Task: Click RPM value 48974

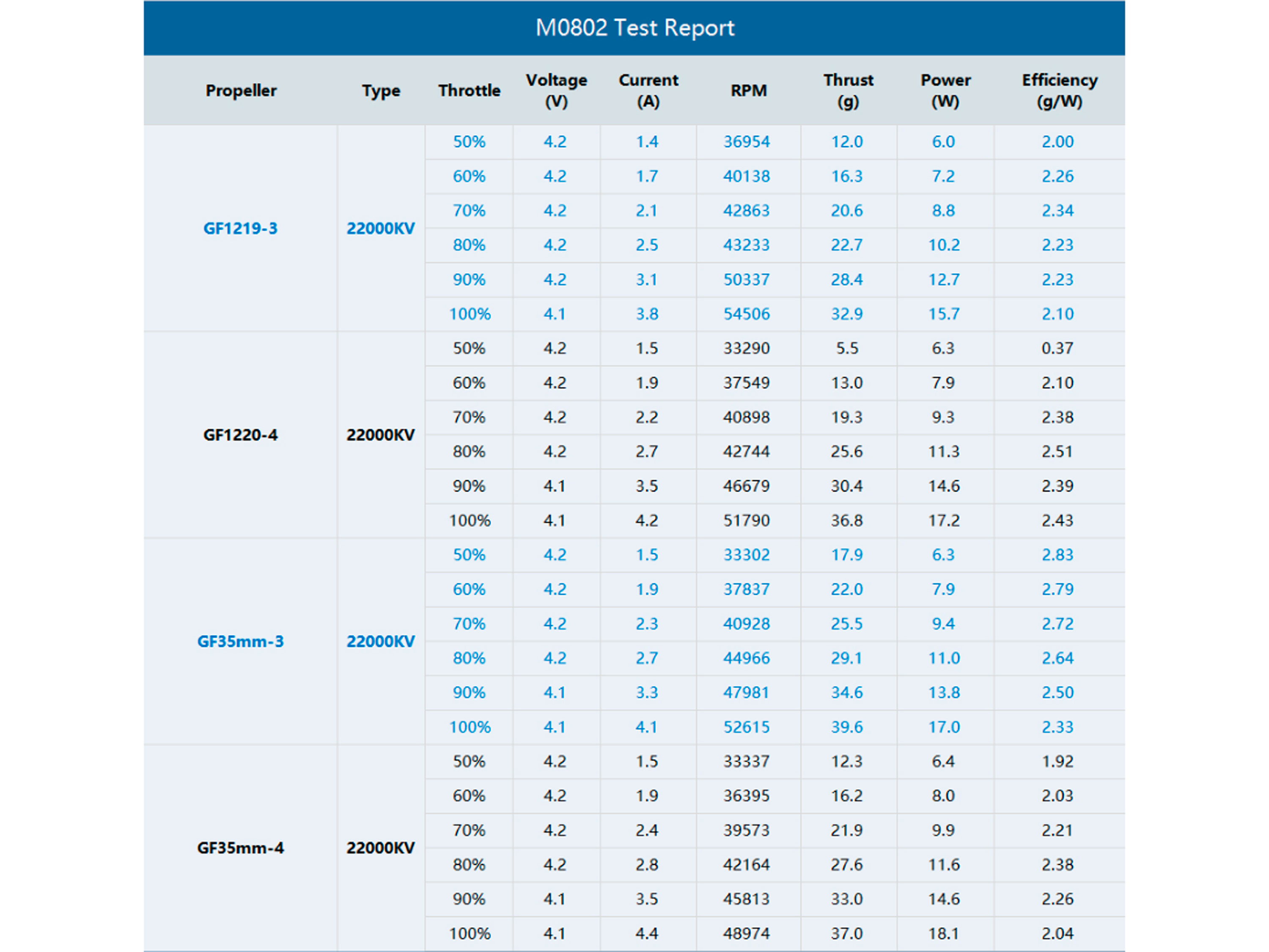Action: (x=746, y=933)
